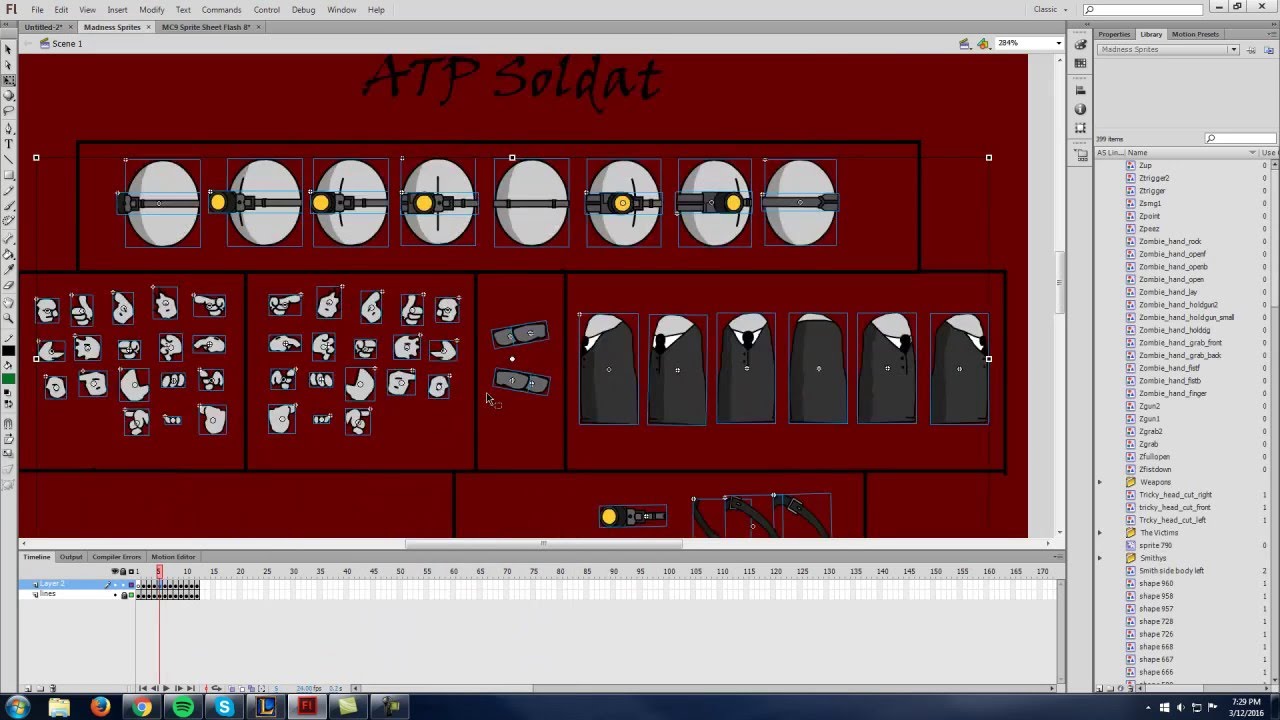Select the Text tool
Screen dimensions: 1280x720
pyautogui.click(x=11, y=144)
